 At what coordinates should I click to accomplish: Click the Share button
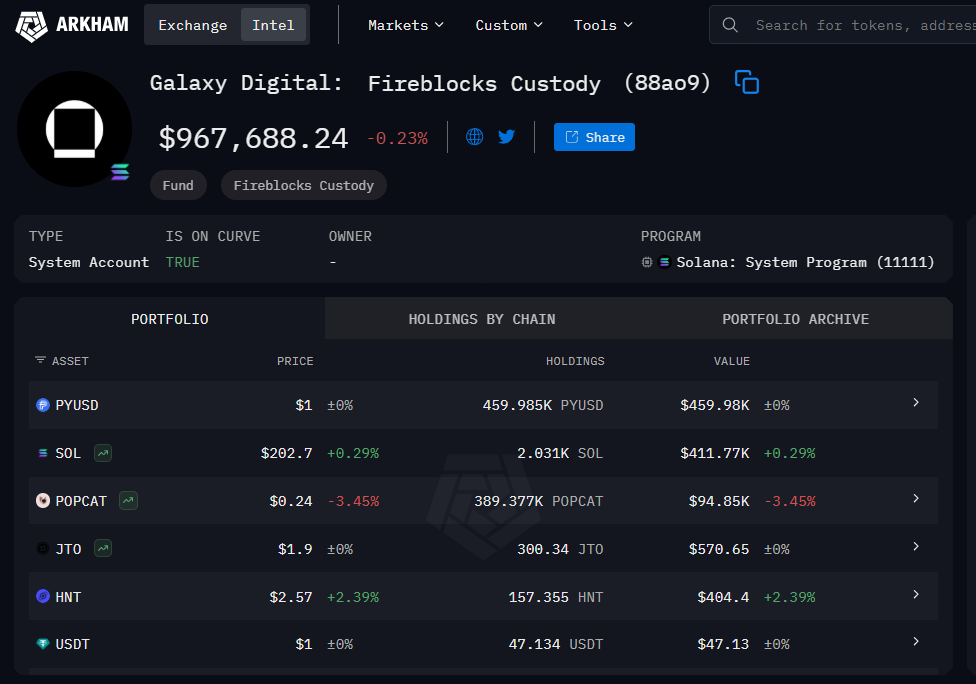[x=594, y=137]
